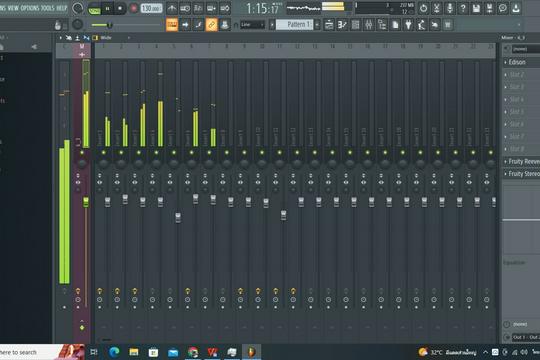This screenshot has width=540, height=360.
Task: Open the plugin picker plug icon
Action: point(408,25)
